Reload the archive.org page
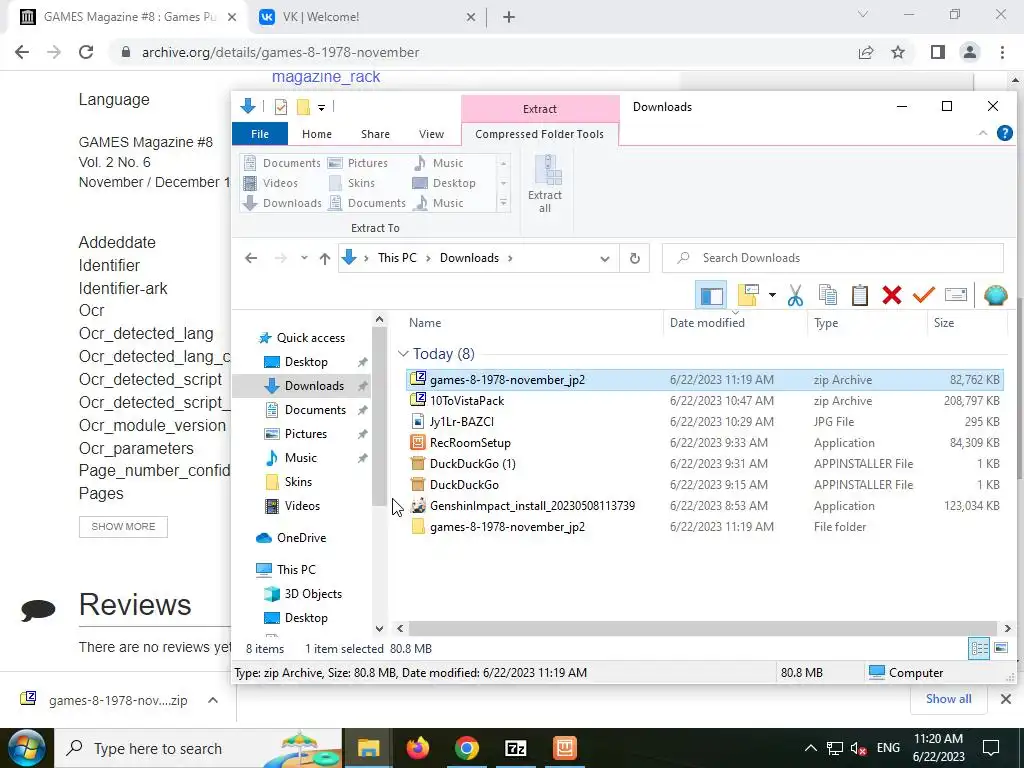Viewport: 1024px width, 768px height. tap(86, 52)
